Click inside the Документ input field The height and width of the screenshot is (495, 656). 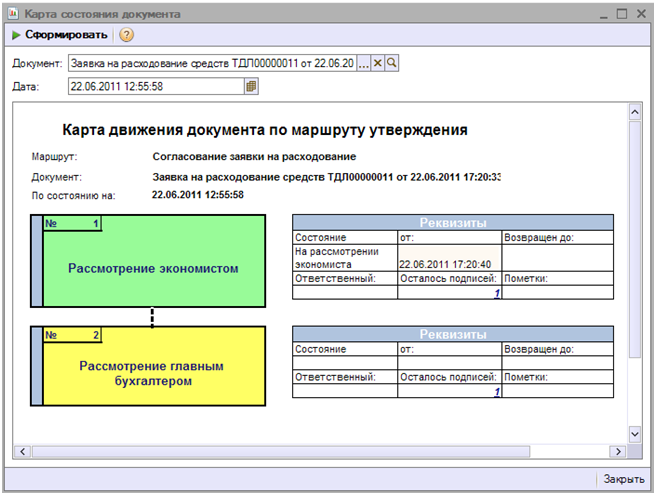(x=210, y=63)
